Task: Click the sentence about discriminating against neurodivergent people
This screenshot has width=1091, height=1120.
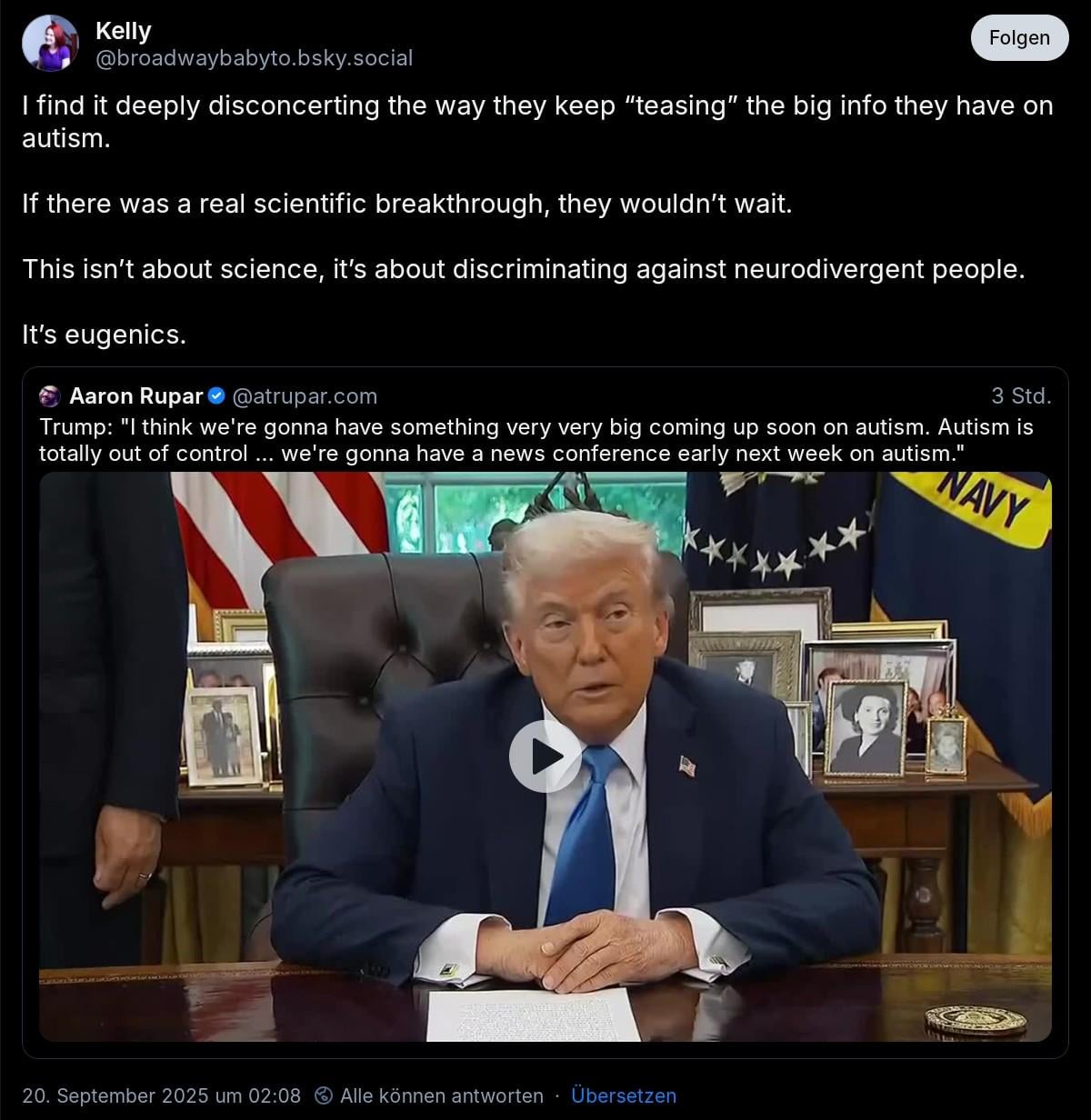Action: click(x=524, y=269)
